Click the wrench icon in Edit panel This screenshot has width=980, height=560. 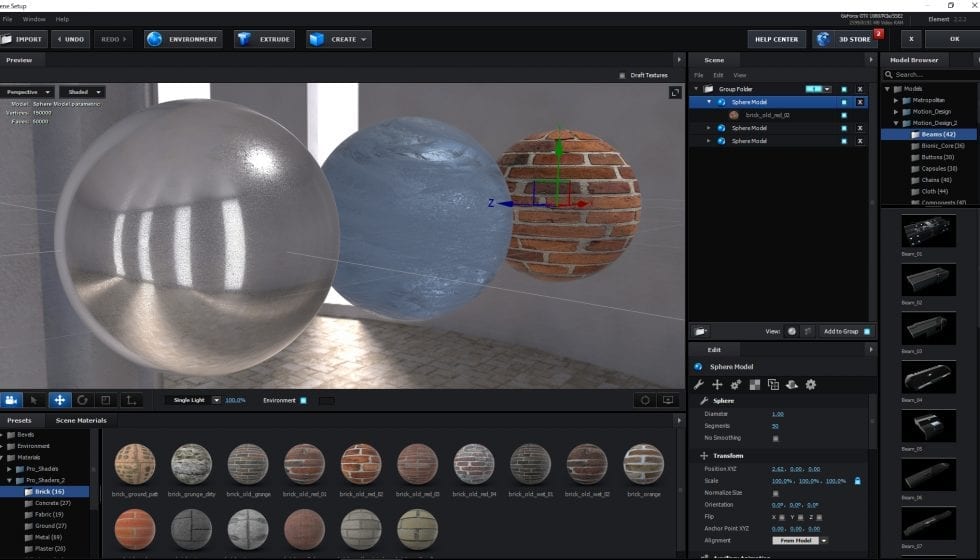pyautogui.click(x=698, y=384)
